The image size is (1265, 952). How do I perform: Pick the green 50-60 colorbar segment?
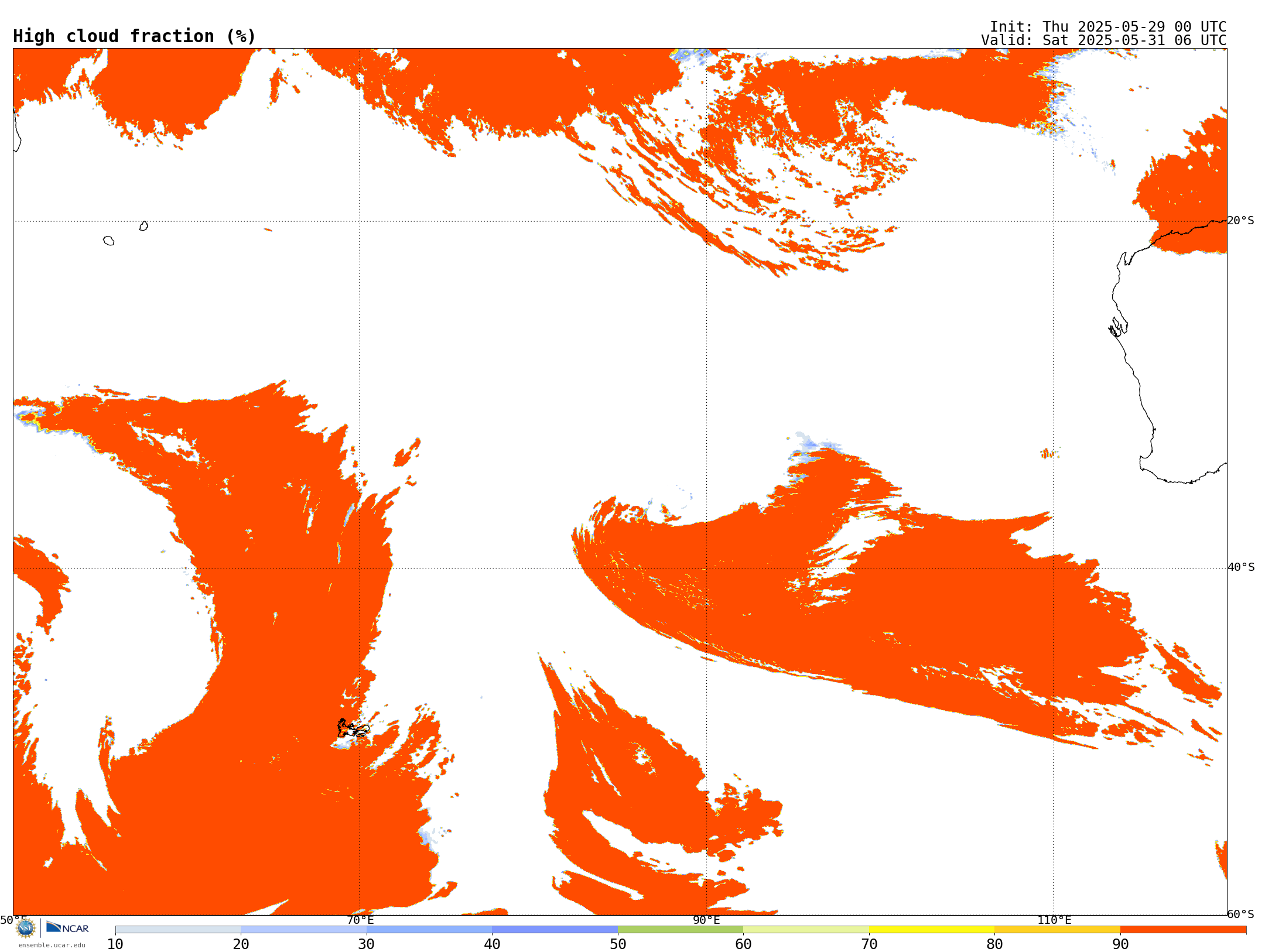[681, 930]
